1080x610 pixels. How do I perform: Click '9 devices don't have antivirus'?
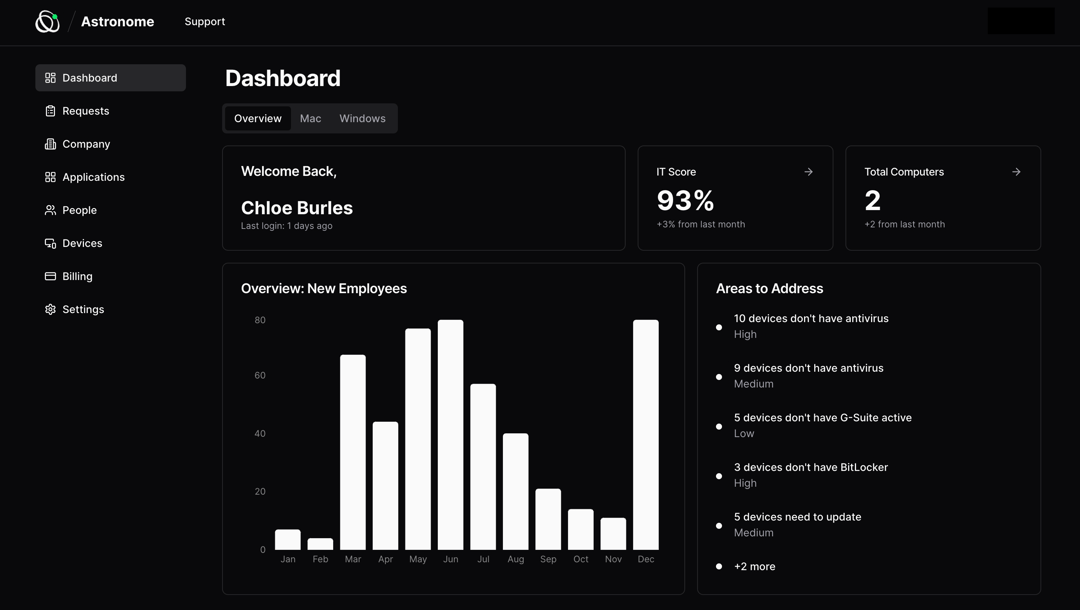tap(809, 368)
